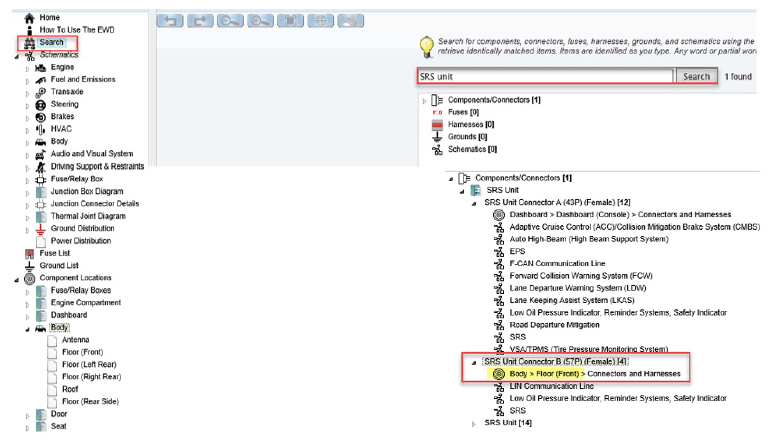Open Dashboard (Console) Connectors and Harnesses link

coord(620,215)
